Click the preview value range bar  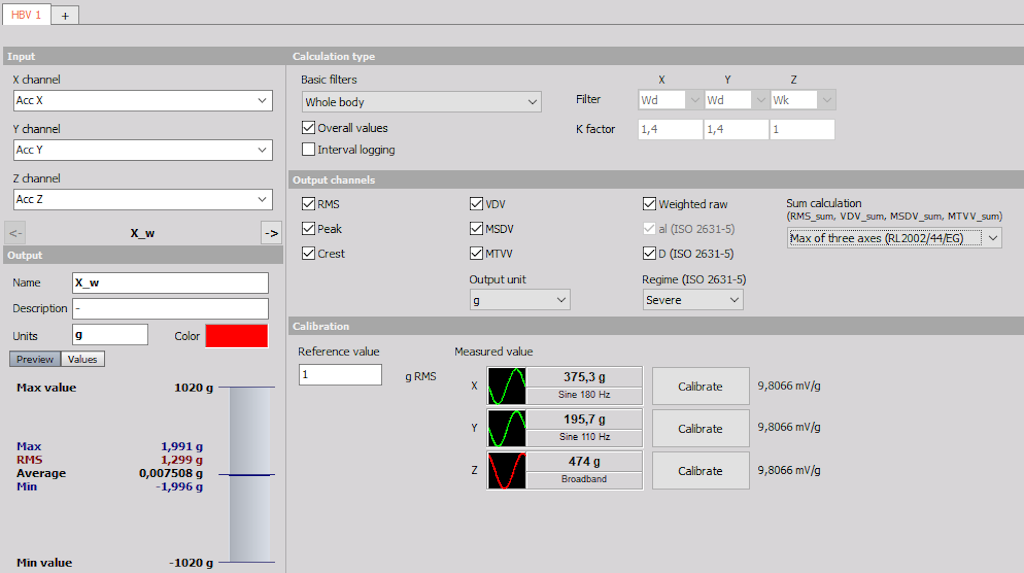pyautogui.click(x=249, y=474)
